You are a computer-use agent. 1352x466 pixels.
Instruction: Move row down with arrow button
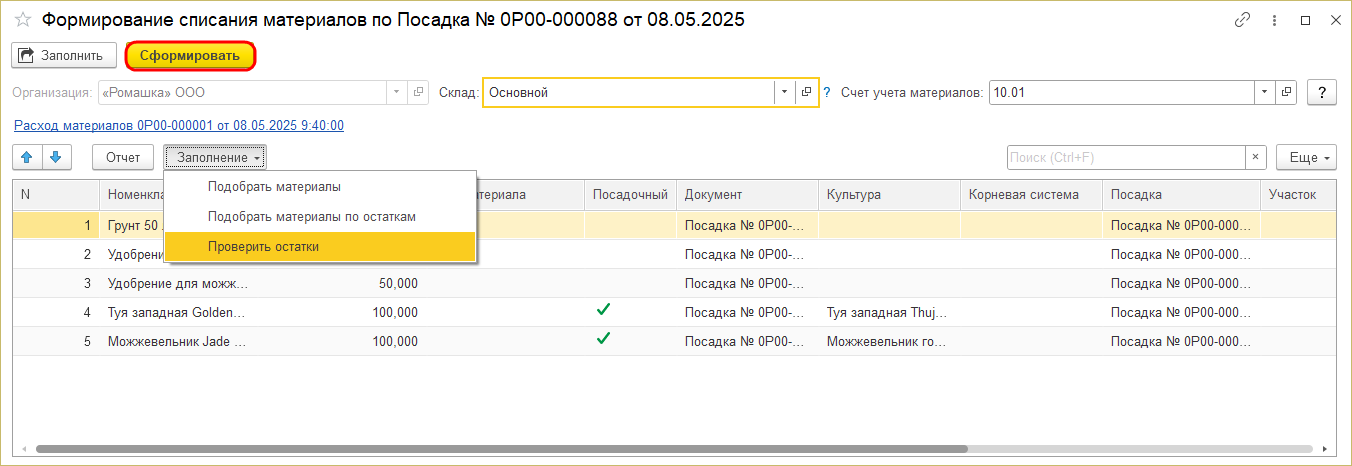(56, 157)
